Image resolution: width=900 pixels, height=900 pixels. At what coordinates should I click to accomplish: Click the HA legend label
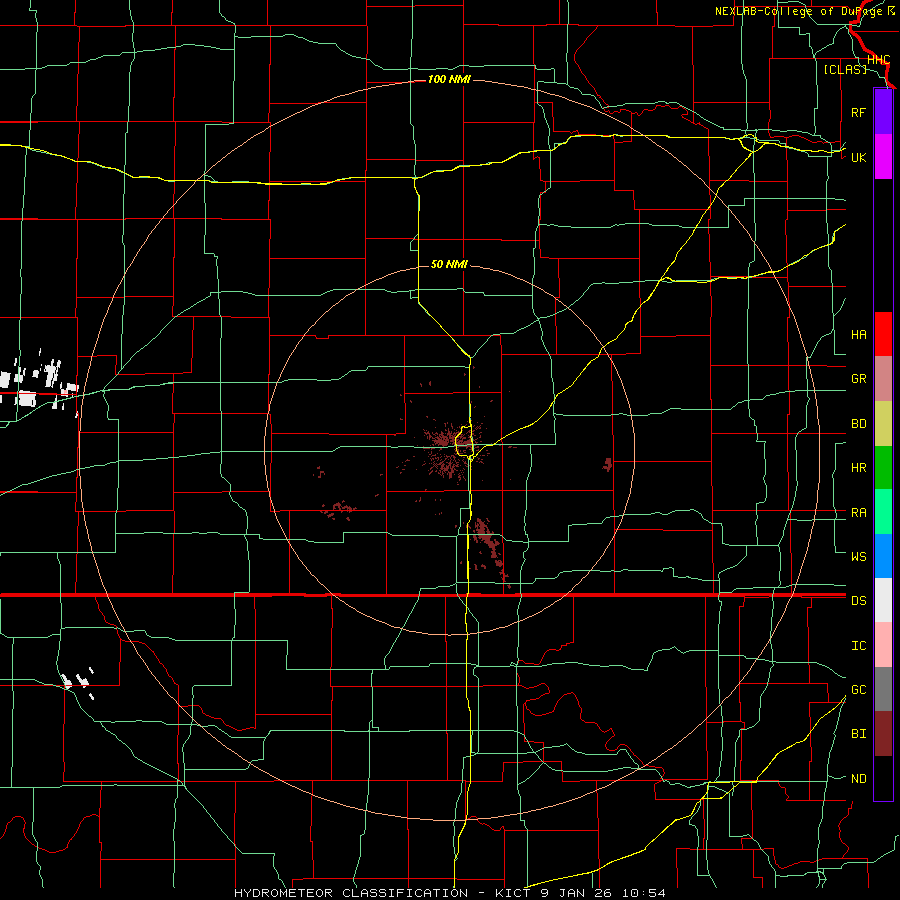pyautogui.click(x=858, y=335)
